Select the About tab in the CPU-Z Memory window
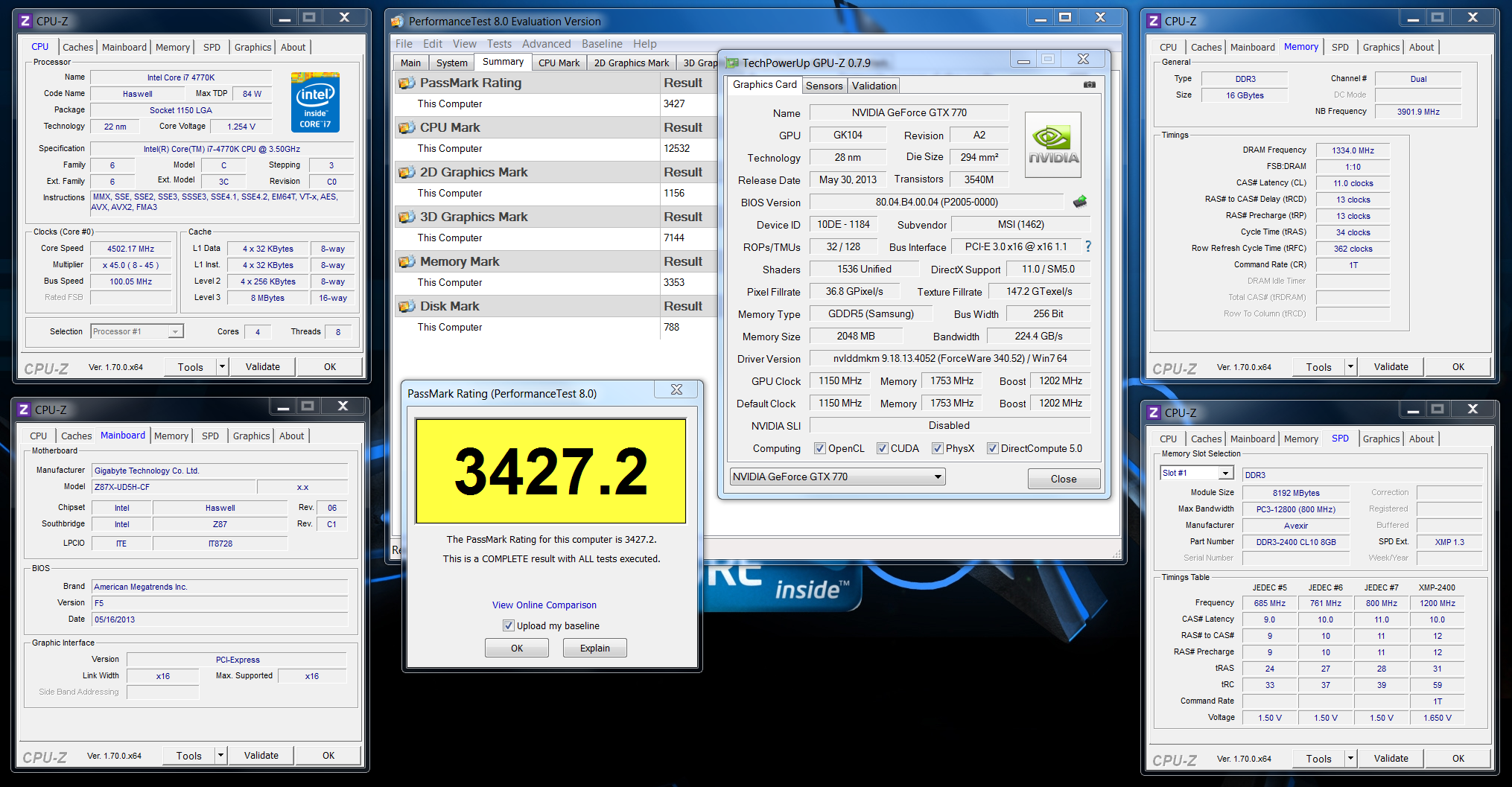 click(x=1421, y=47)
